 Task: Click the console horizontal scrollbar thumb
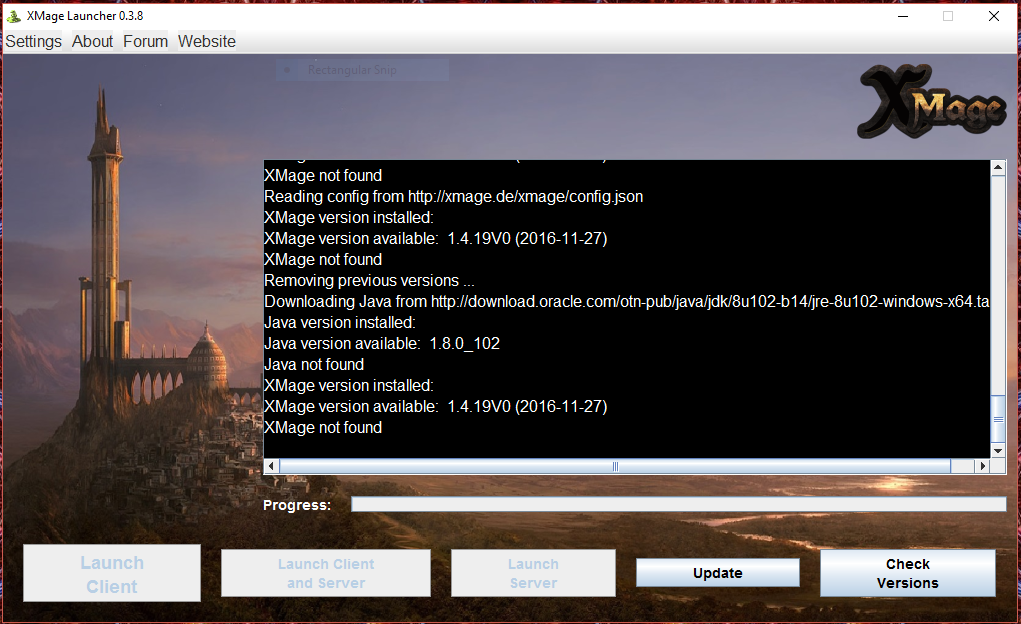(615, 466)
